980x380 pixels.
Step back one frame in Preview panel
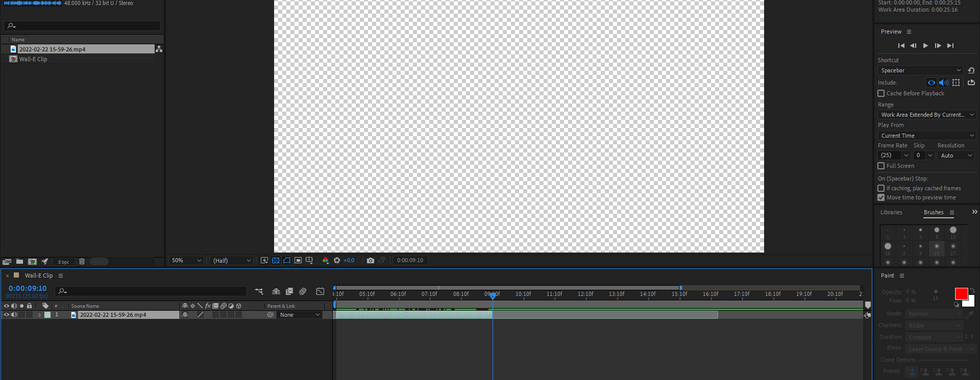[913, 46]
